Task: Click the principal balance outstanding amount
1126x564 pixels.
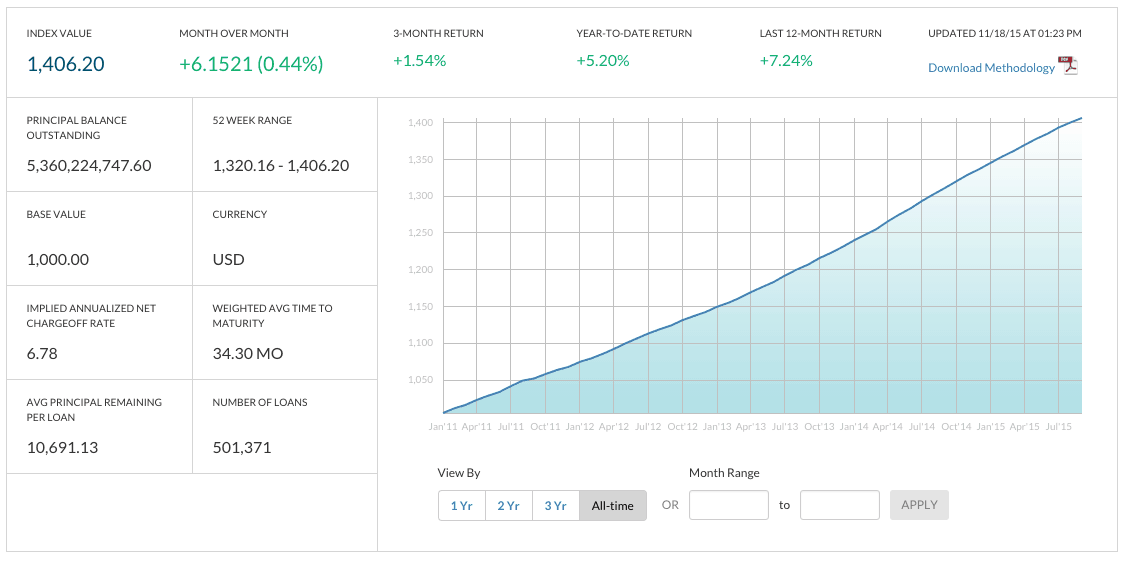Action: 89,166
